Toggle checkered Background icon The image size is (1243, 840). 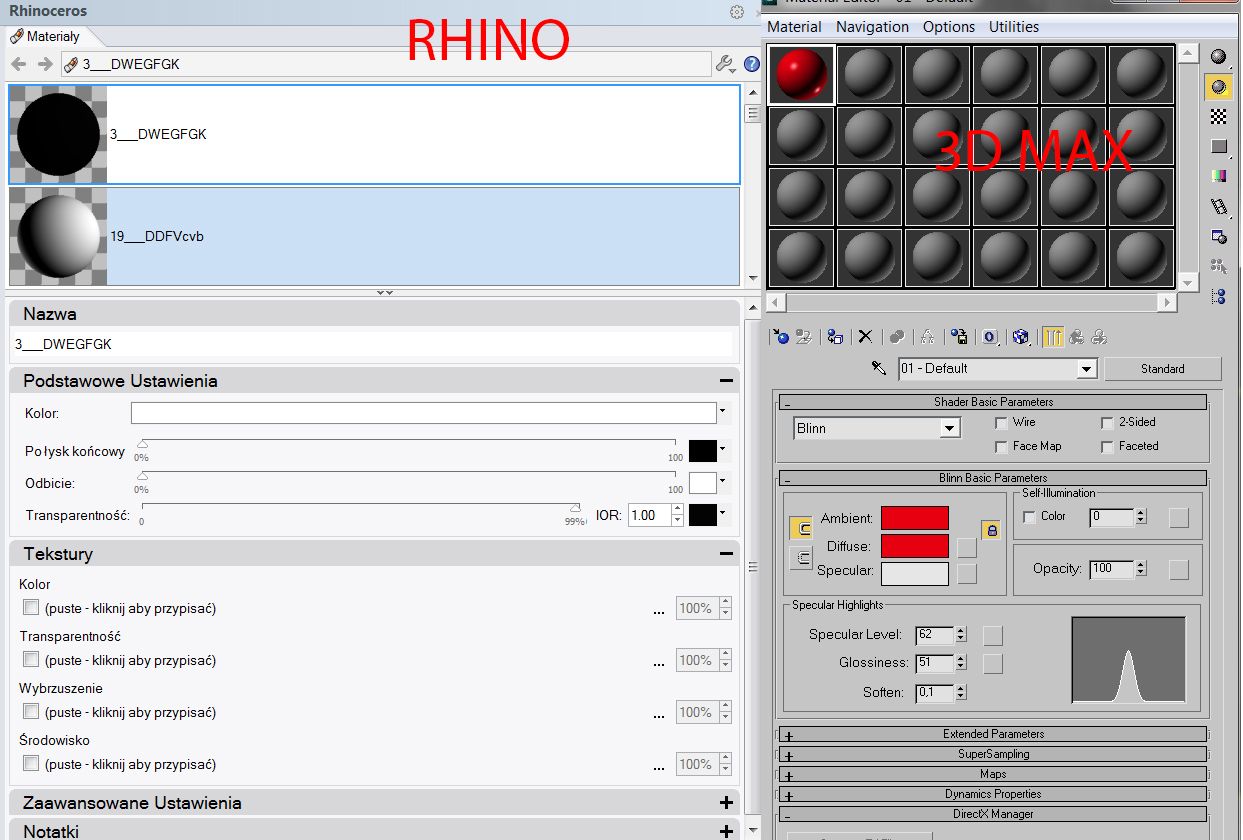(1218, 117)
